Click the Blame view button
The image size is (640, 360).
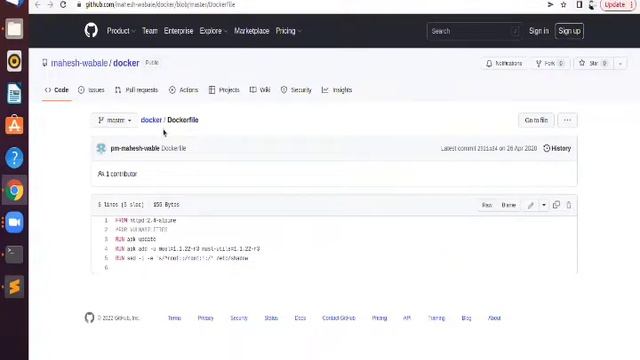pyautogui.click(x=509, y=205)
